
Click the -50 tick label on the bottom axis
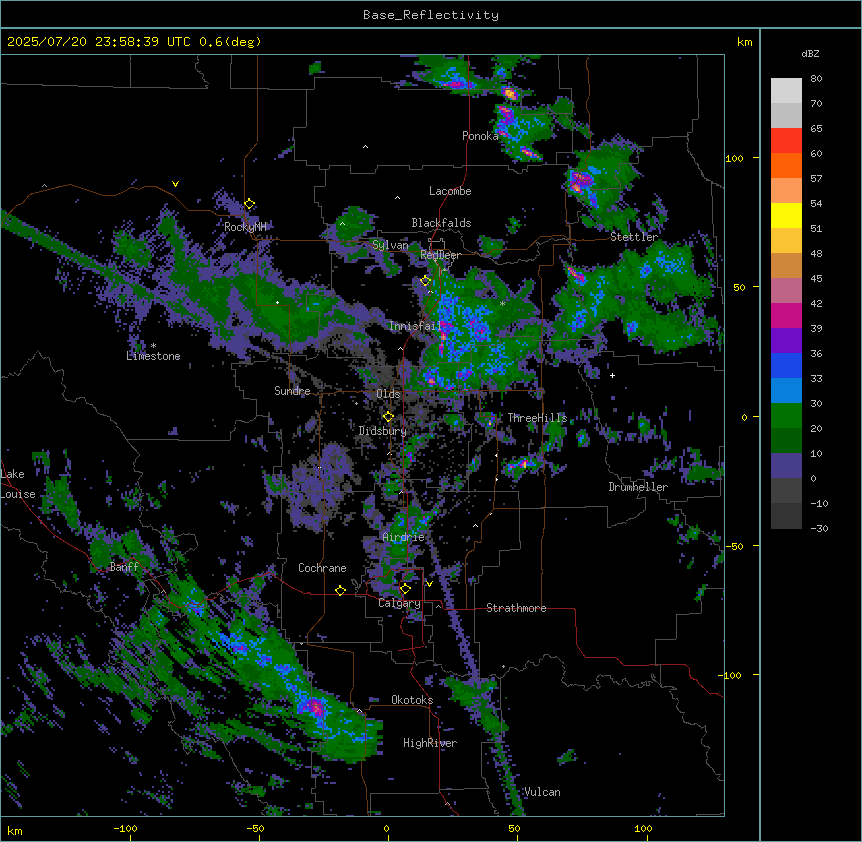[x=255, y=828]
